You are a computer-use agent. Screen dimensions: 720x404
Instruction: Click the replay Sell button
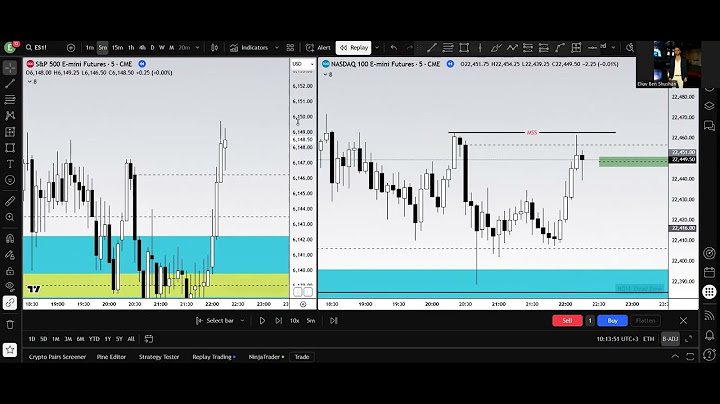[x=567, y=320]
